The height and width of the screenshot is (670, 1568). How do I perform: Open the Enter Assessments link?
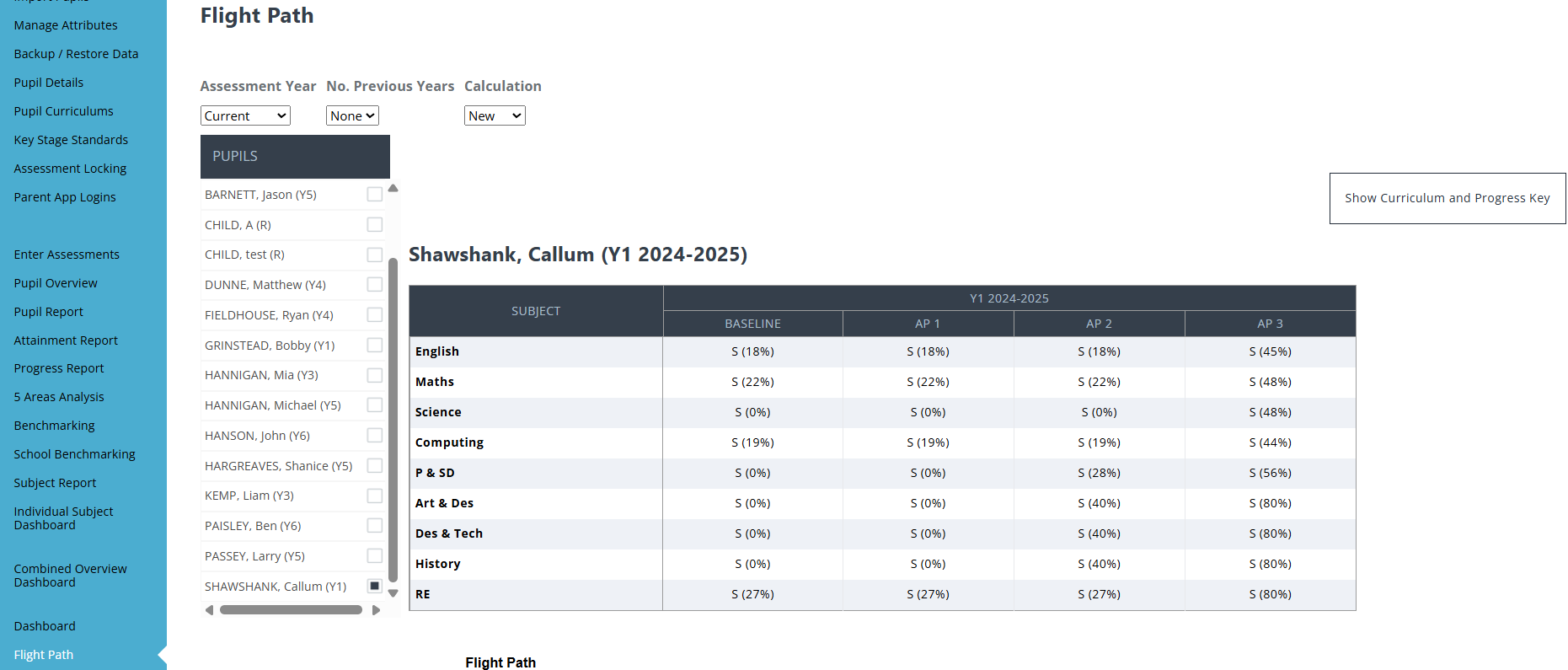point(67,255)
